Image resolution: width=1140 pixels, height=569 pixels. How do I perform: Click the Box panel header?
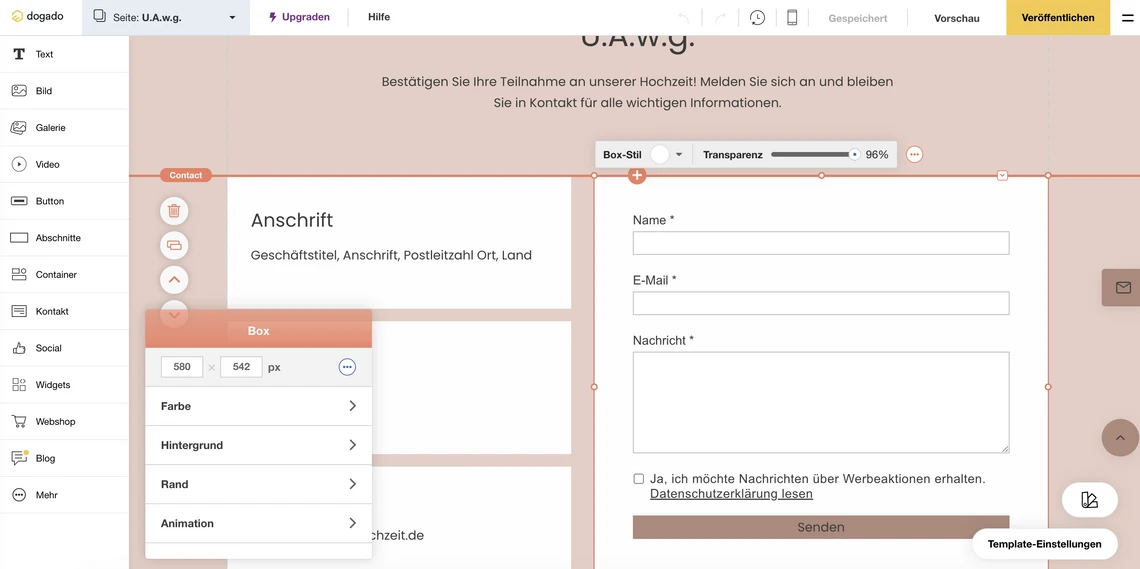click(258, 331)
